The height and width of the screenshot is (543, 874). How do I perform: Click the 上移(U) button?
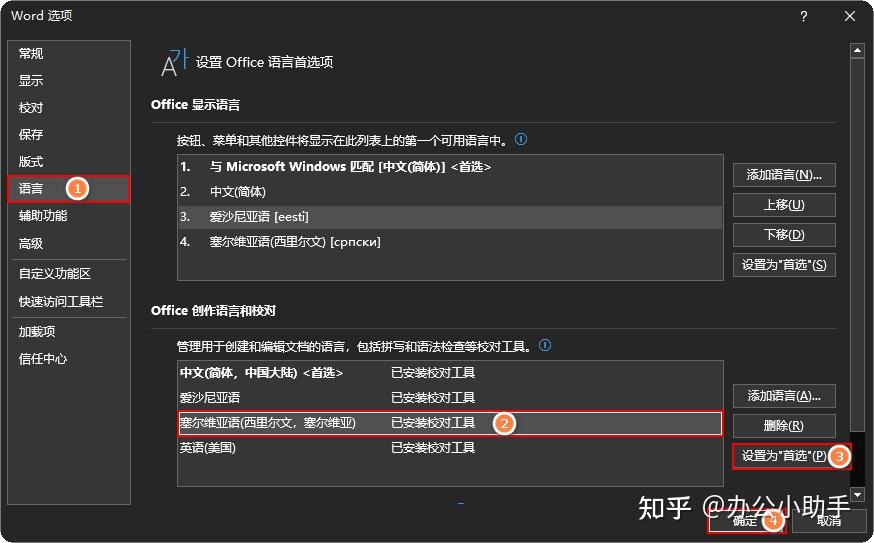click(x=784, y=205)
